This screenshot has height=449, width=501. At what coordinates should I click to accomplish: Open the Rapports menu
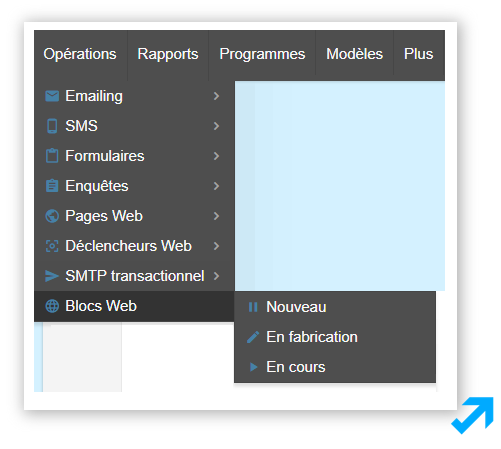pyautogui.click(x=168, y=55)
